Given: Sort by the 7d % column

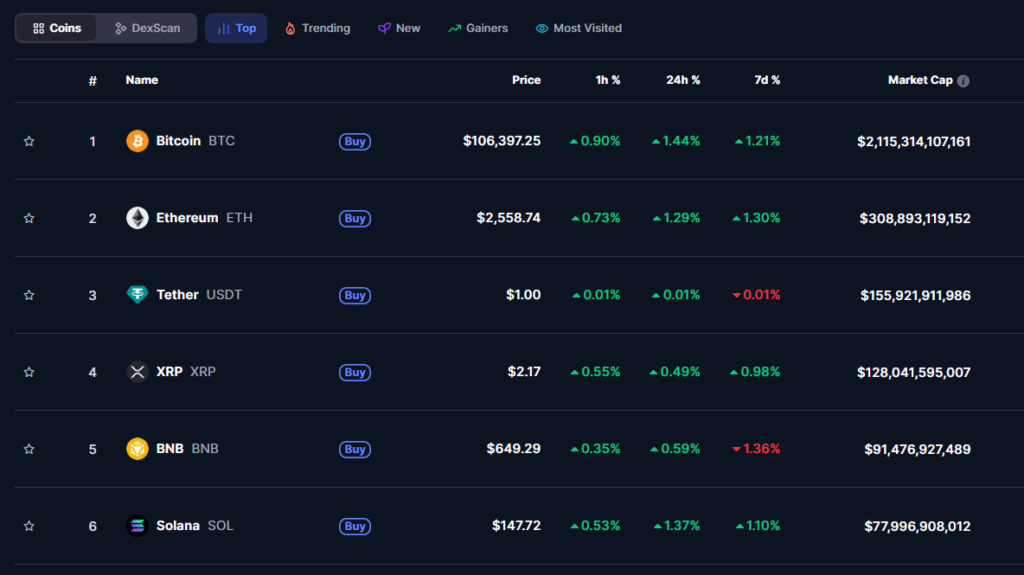Looking at the screenshot, I should (767, 80).
